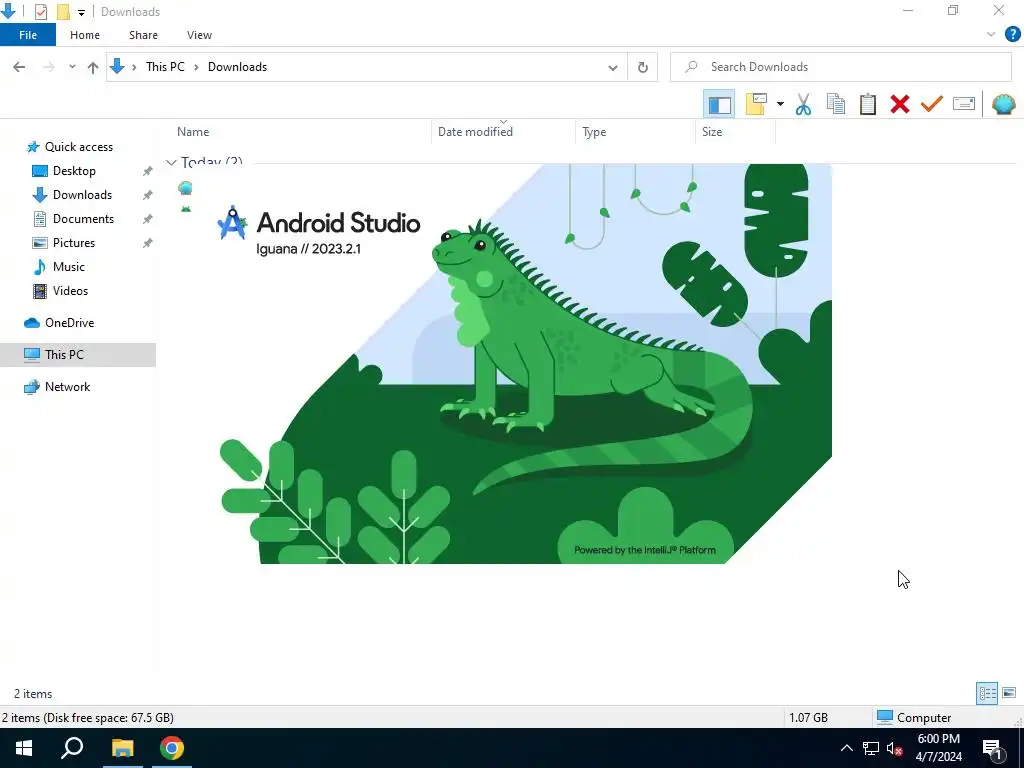Open Network in the navigation pane
Image resolution: width=1024 pixels, height=768 pixels.
pyautogui.click(x=67, y=387)
